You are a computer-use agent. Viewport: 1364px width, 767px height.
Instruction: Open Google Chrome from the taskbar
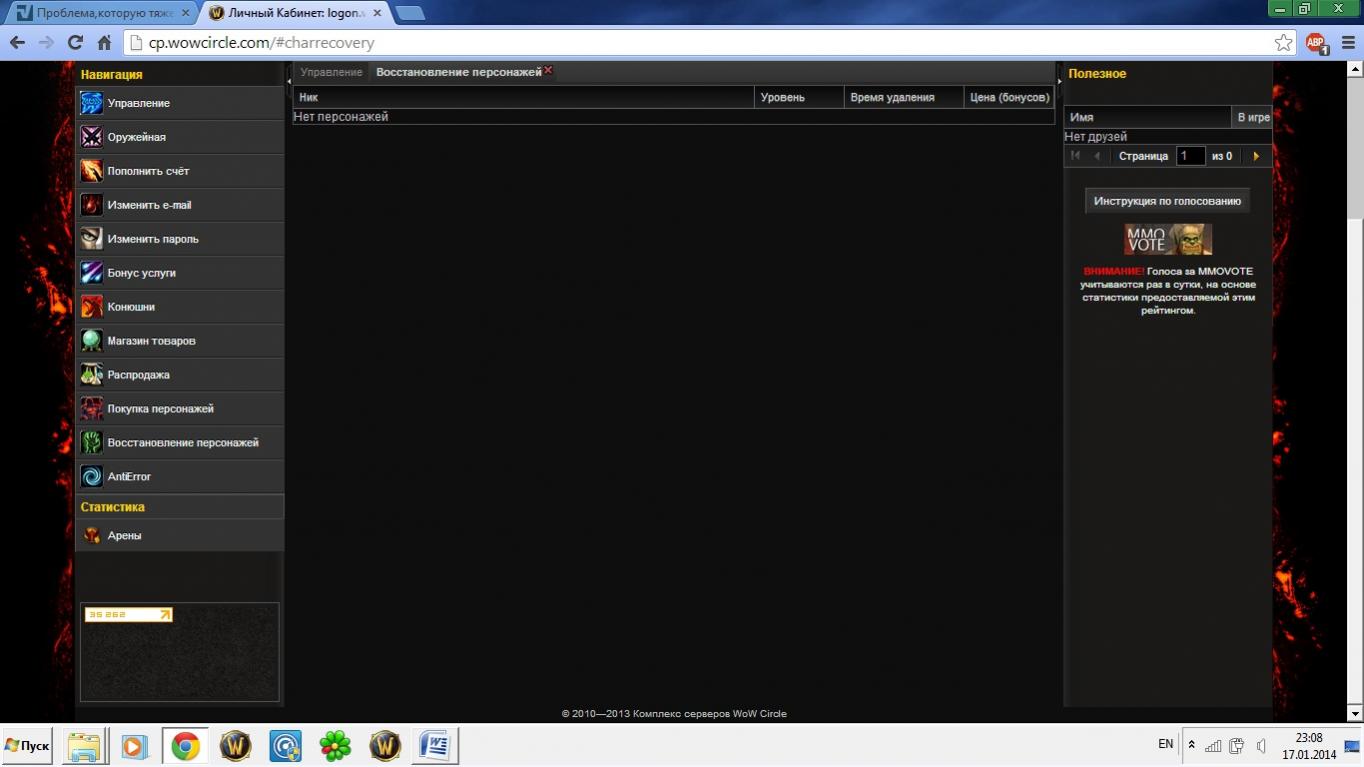[185, 746]
